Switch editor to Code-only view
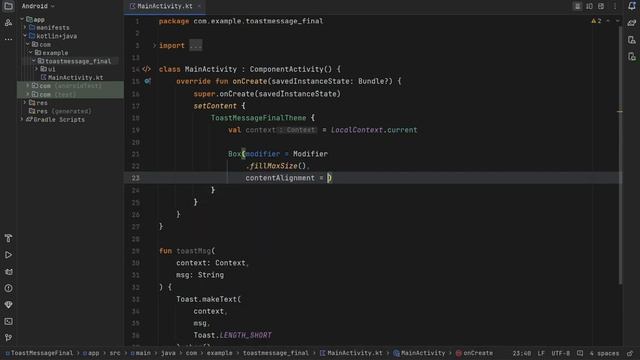The image size is (640, 360). coord(577,6)
